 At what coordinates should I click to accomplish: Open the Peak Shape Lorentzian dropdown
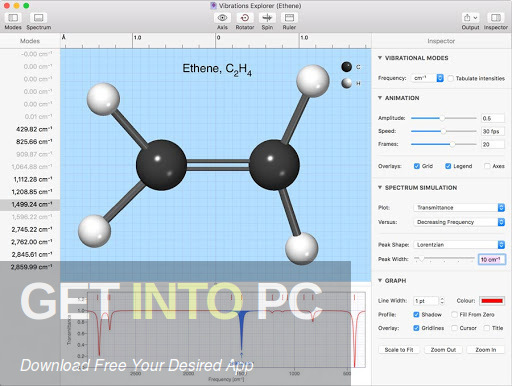[x=459, y=245]
